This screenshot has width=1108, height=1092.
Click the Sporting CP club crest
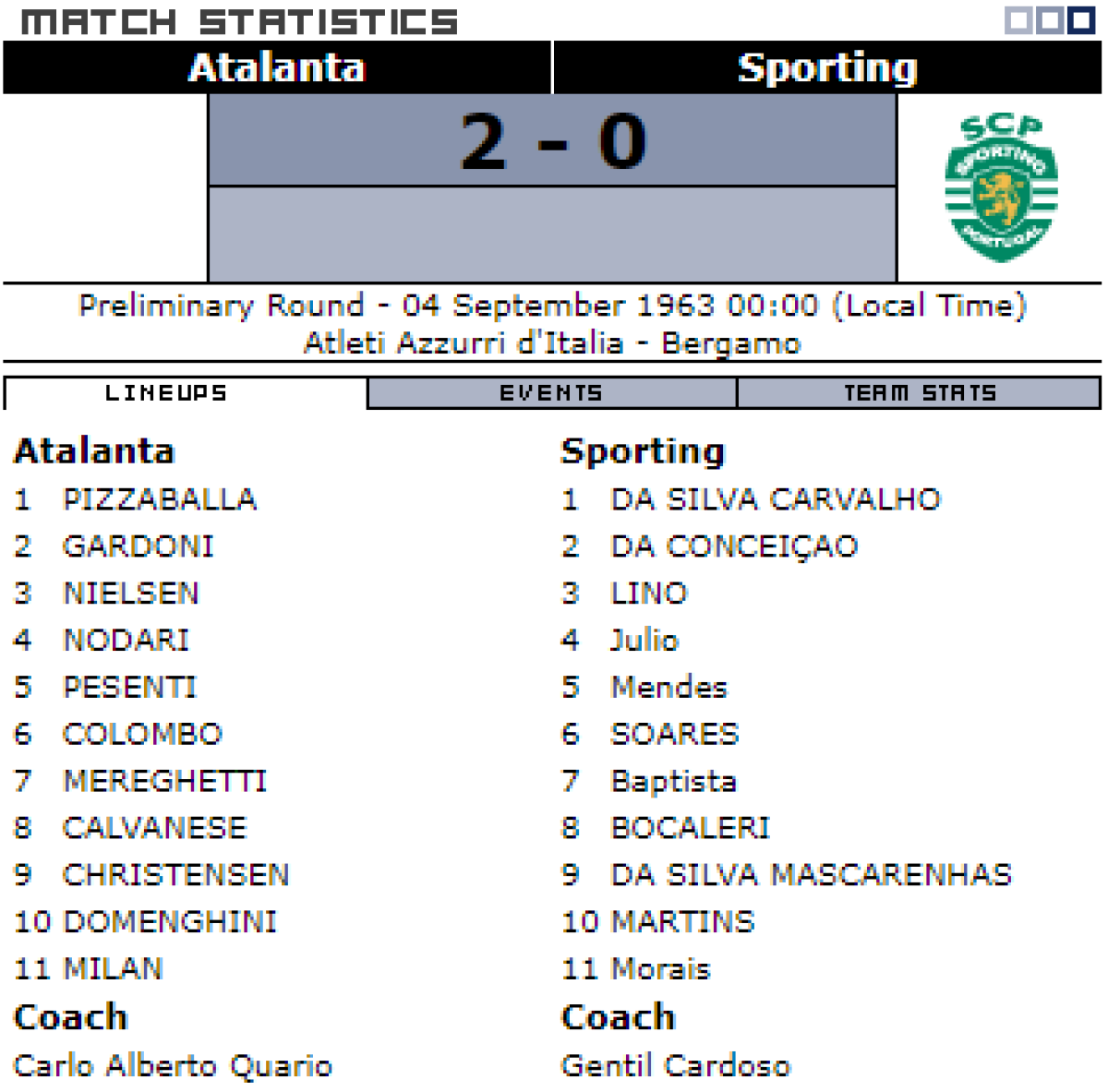coord(1001,188)
